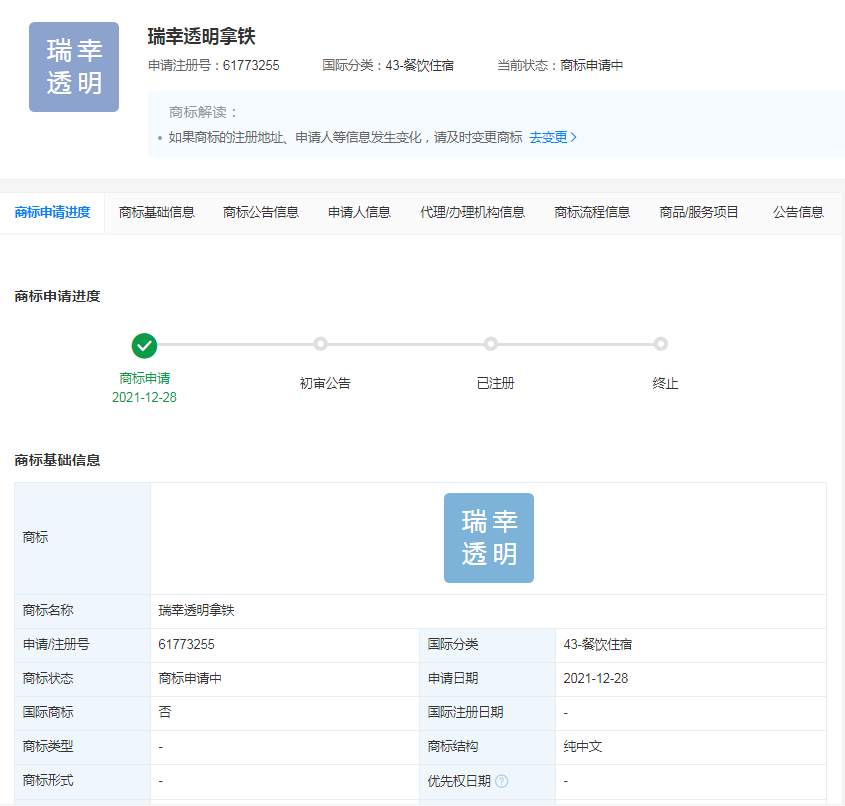Select the 申请人信息 tab
Image resolution: width=845 pixels, height=806 pixels.
coord(359,212)
